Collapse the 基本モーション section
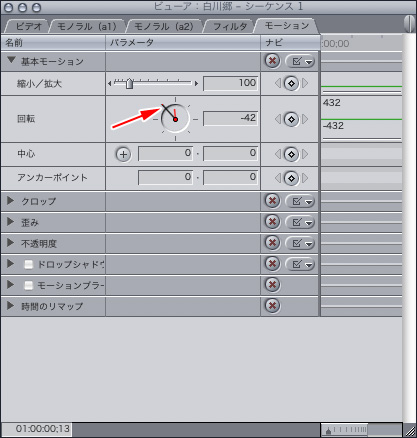Screen dimensions: 417x438 point(11,60)
